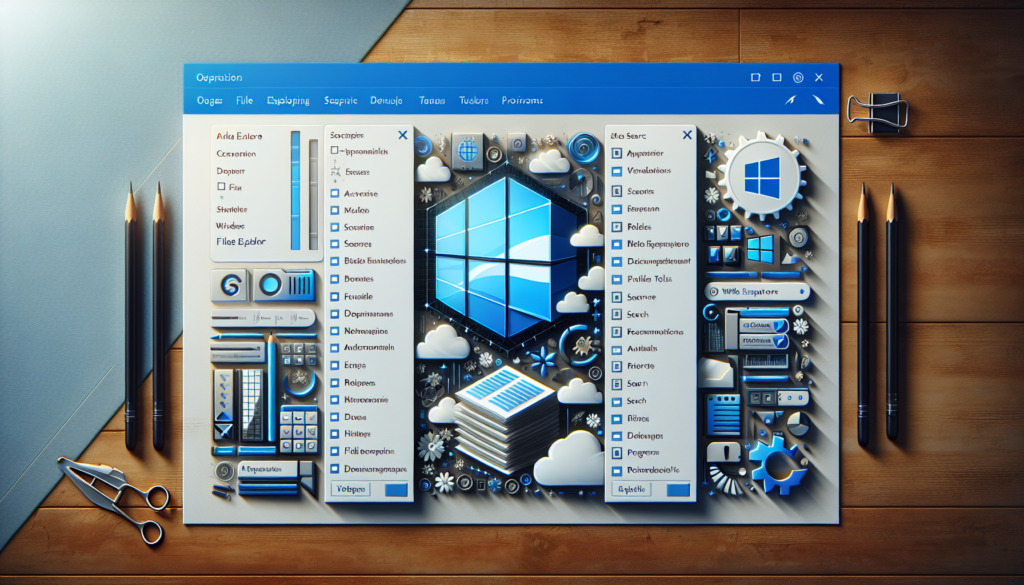Click the 'Yobipre' button
The image size is (1024, 585).
[x=351, y=488]
